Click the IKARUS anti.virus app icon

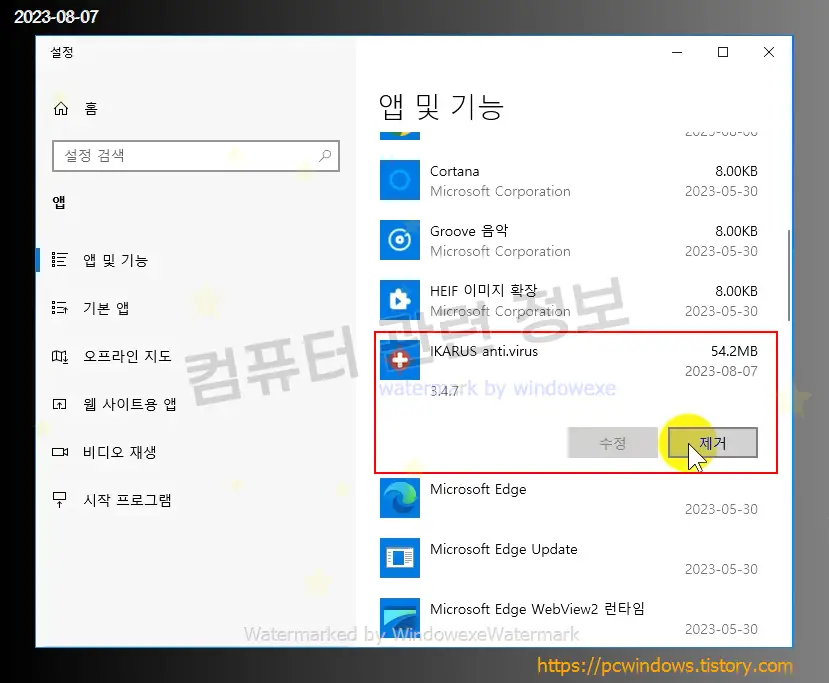click(400, 360)
